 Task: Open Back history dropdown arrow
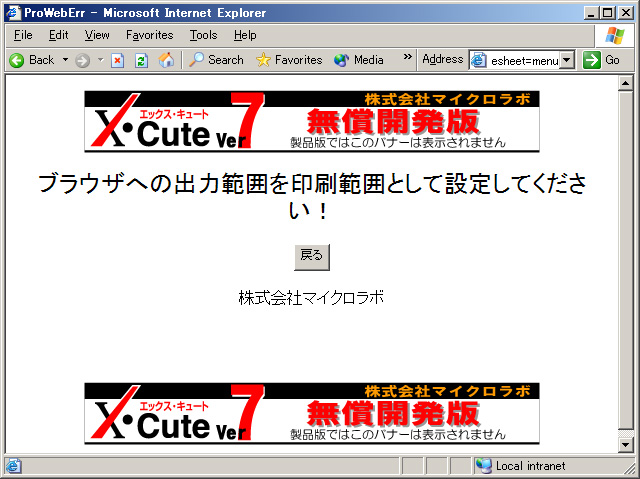tap(65, 60)
